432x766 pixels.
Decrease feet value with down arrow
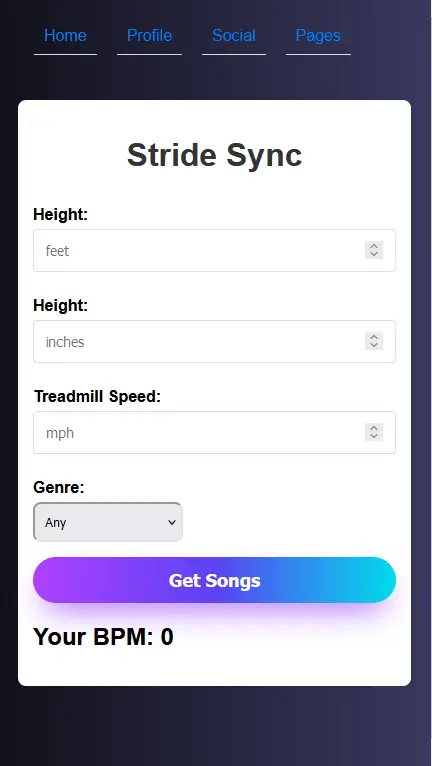pos(374,255)
